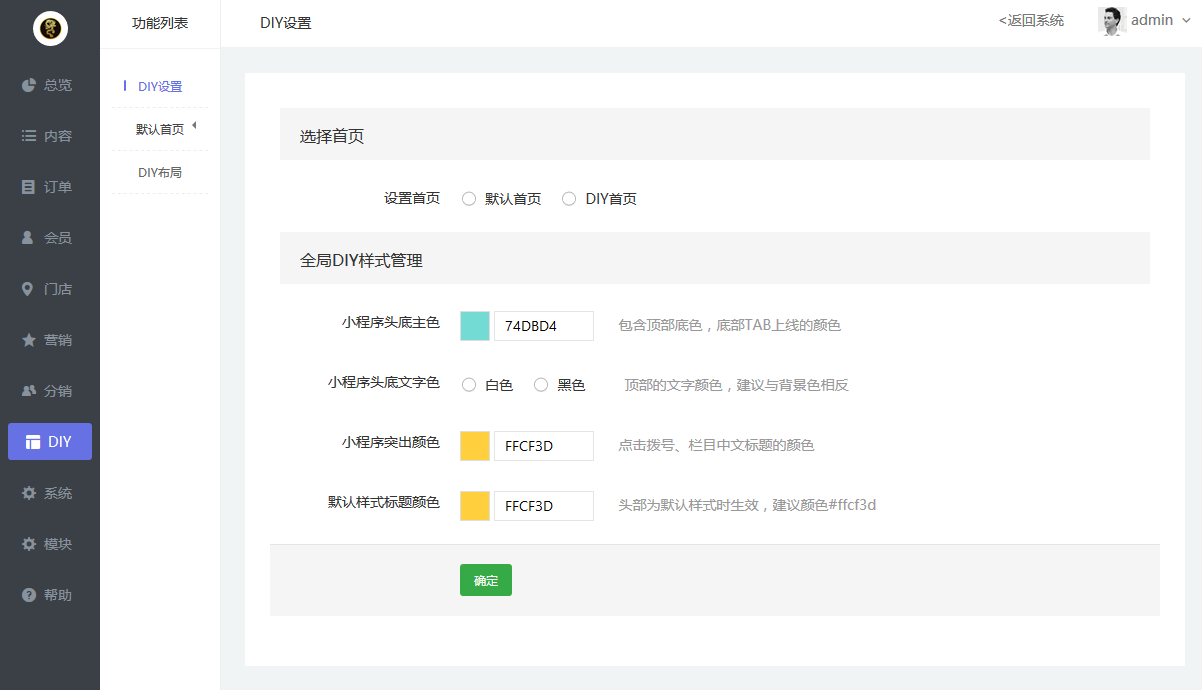This screenshot has height=690, width=1202.
Task: Click the 门店 location pin icon
Action: click(29, 289)
